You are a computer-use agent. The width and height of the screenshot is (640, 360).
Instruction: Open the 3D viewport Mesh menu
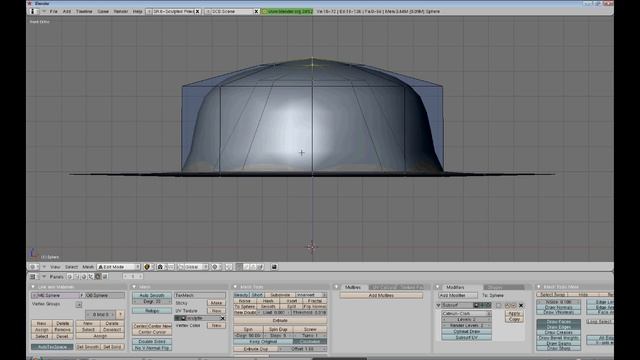pos(88,267)
